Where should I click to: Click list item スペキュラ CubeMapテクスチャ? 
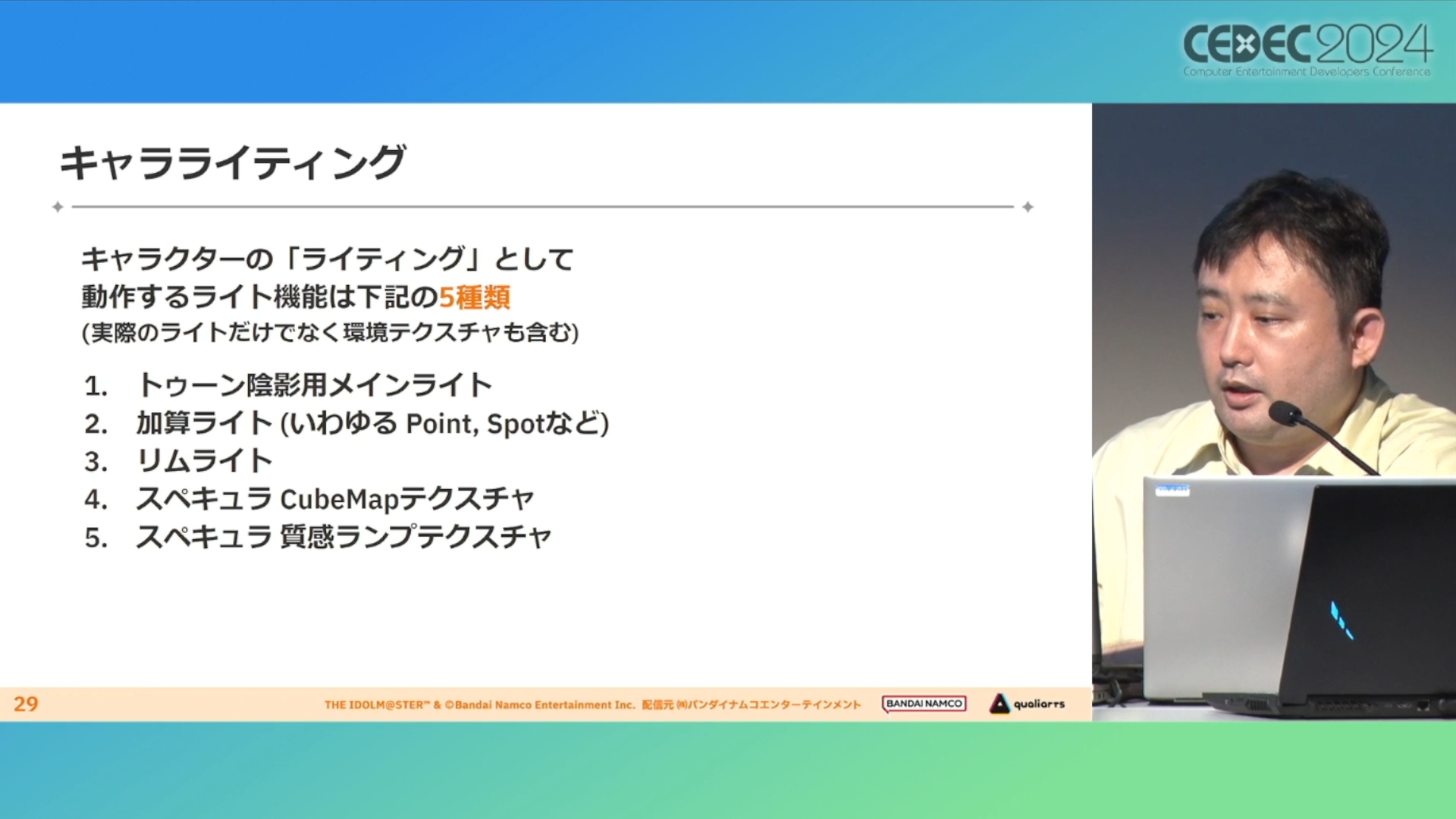pyautogui.click(x=335, y=499)
